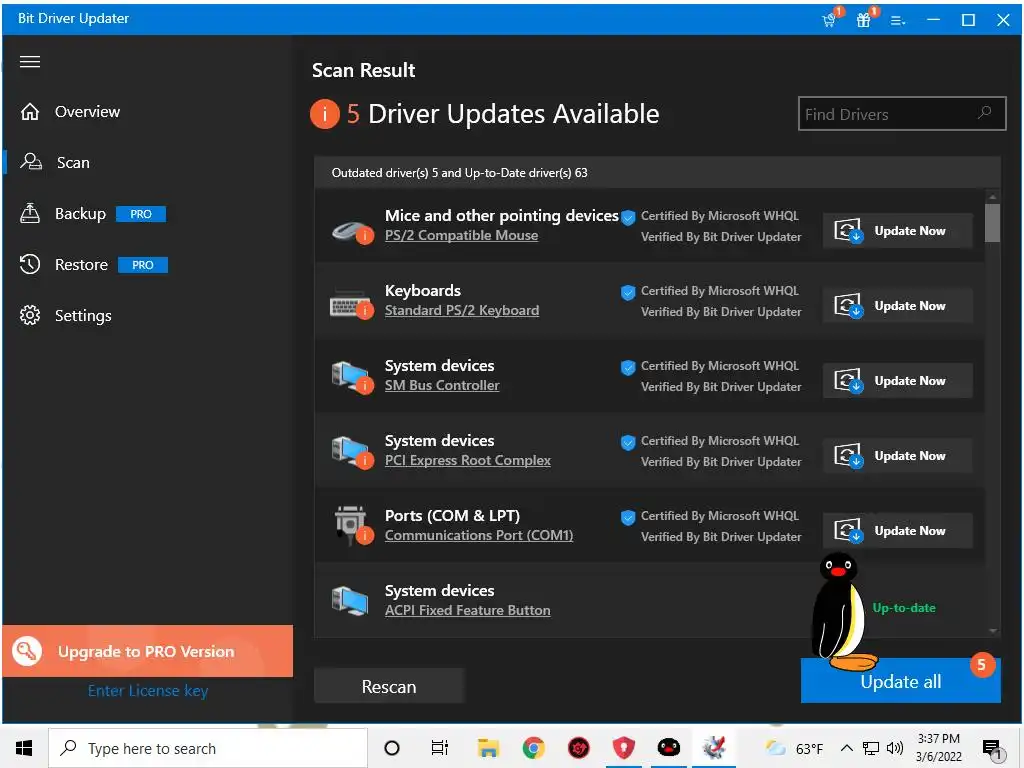Click the SM Bus Controller computer icon
The width and height of the screenshot is (1024, 768).
351,377
